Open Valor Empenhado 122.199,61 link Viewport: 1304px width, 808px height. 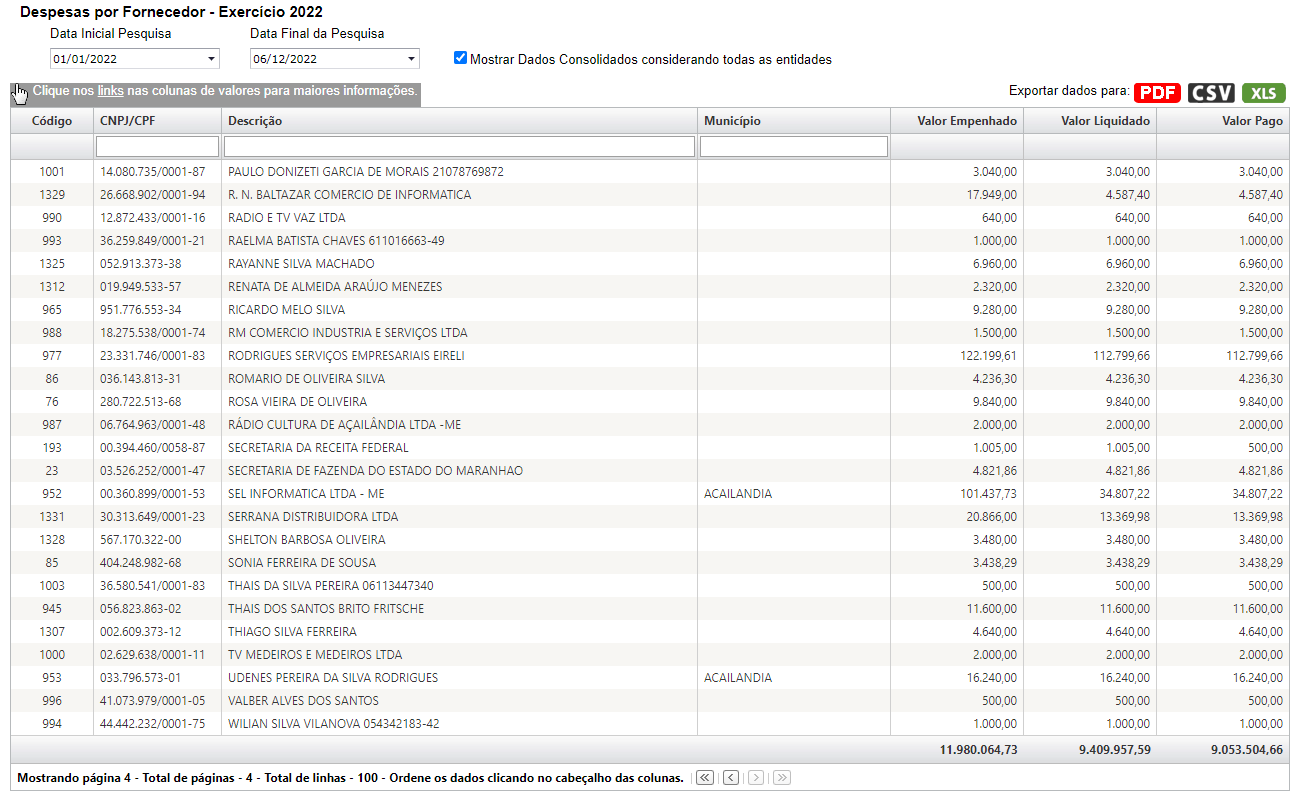(x=988, y=356)
